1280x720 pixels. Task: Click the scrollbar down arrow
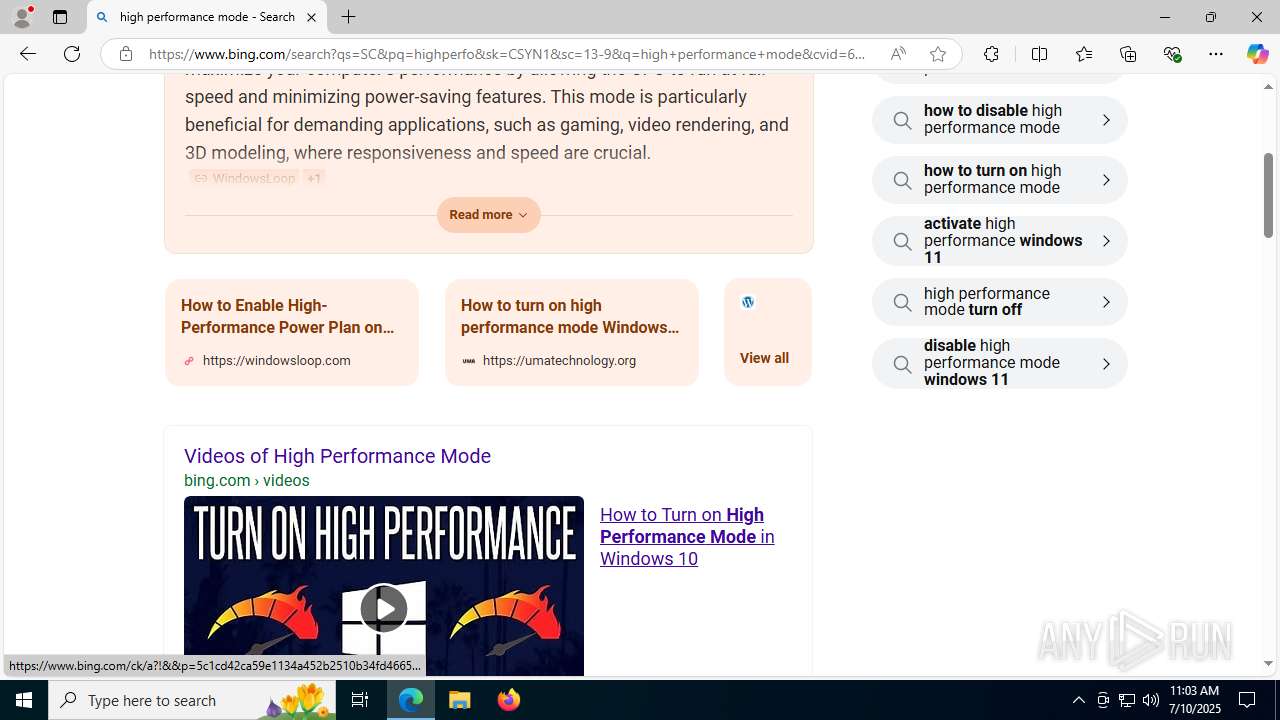(1268, 664)
